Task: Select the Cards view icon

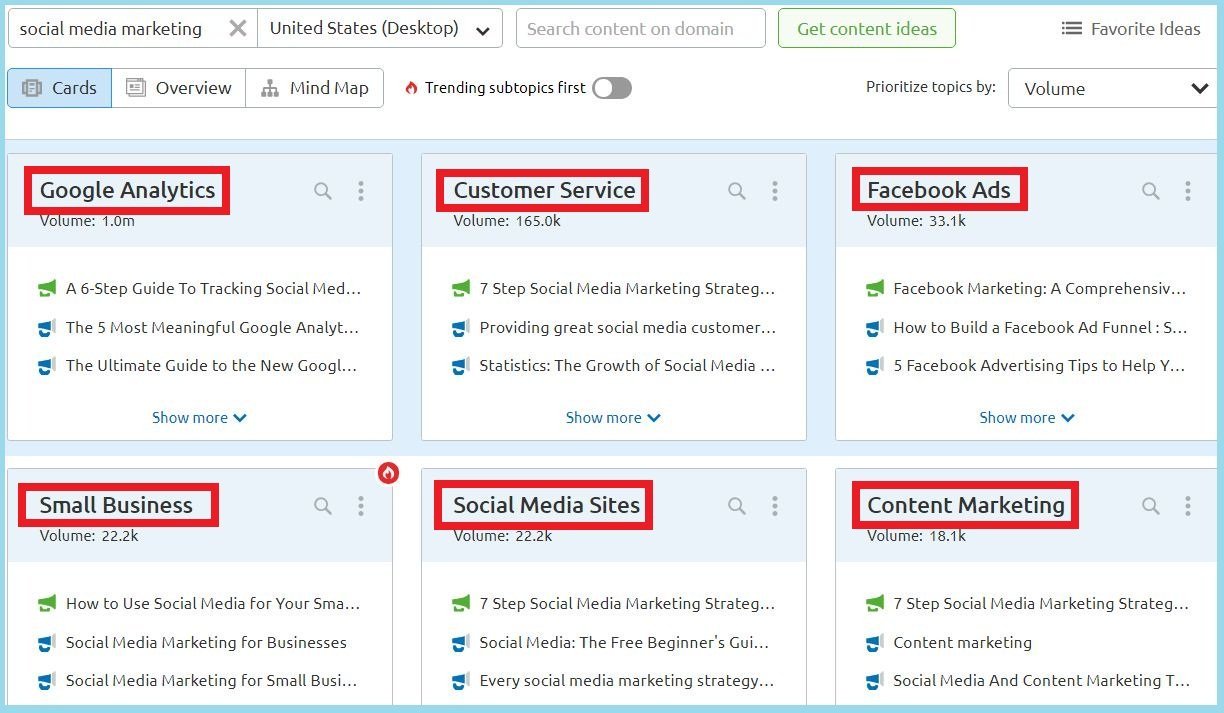Action: (58, 88)
